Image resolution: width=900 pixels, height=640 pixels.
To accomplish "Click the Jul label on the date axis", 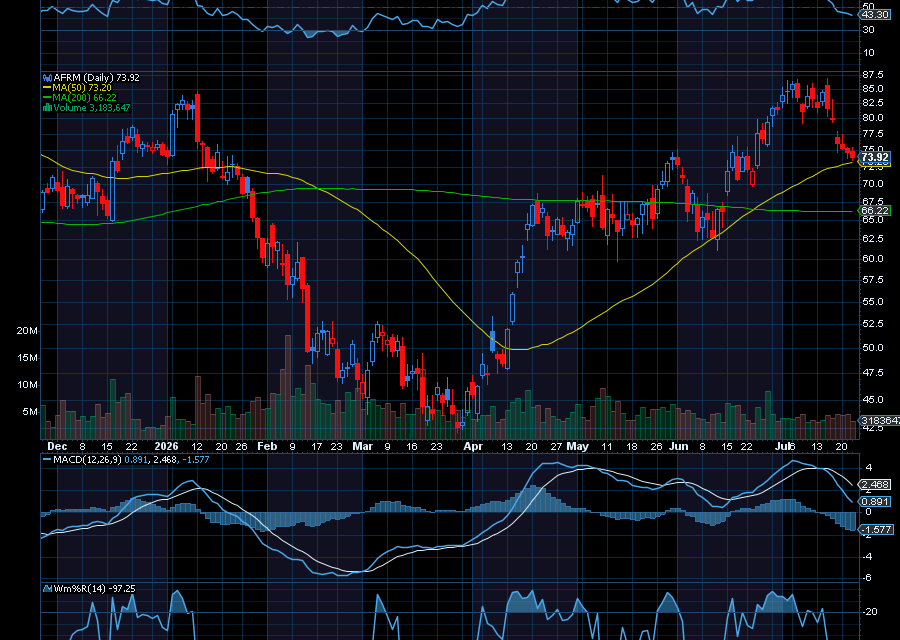I will pos(783,447).
